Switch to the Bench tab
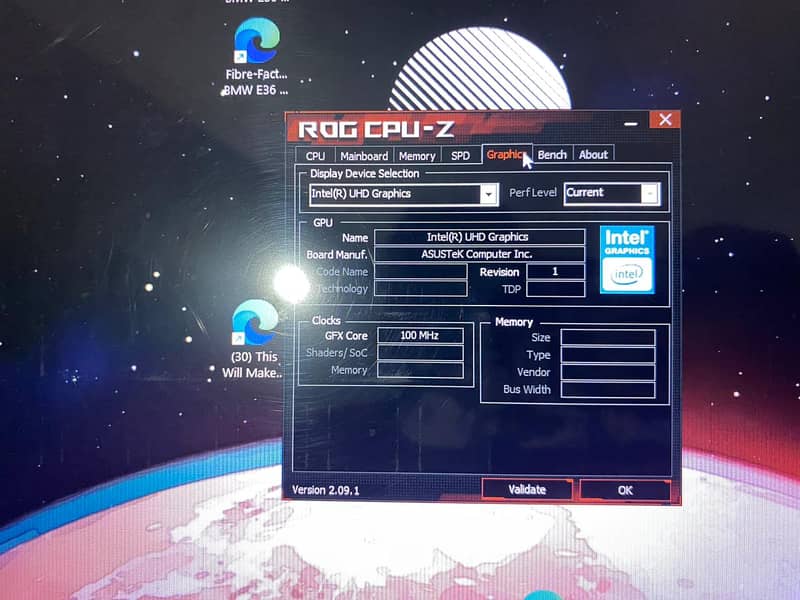The height and width of the screenshot is (600, 800). pyautogui.click(x=552, y=154)
